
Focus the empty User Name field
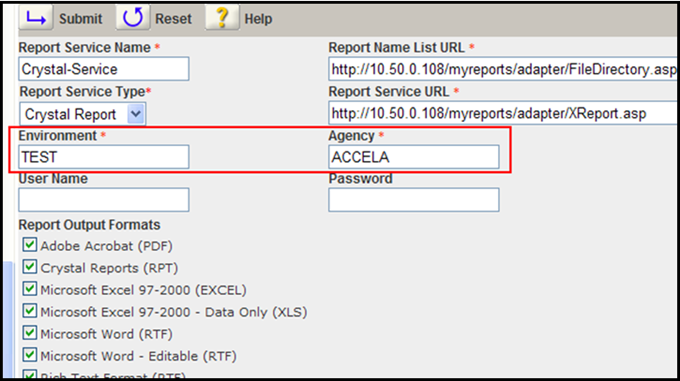(104, 200)
